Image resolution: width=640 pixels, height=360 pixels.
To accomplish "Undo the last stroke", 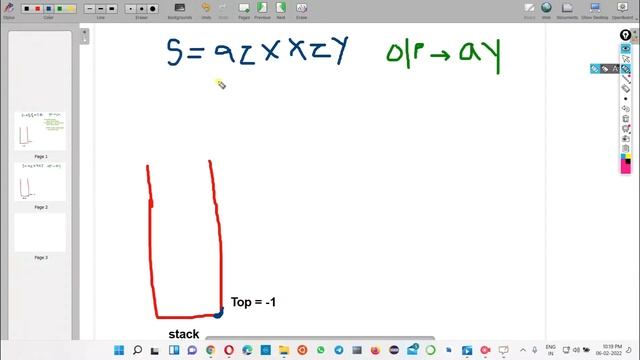I will [206, 10].
